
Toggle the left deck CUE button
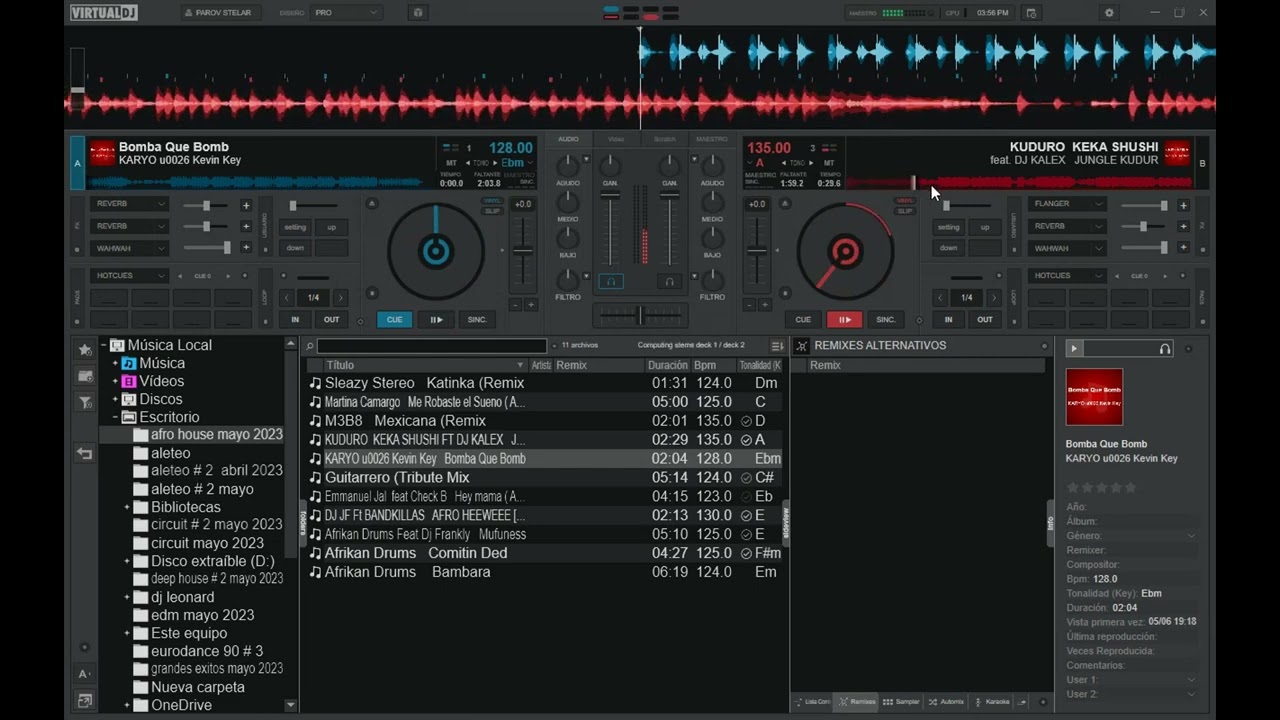coord(394,320)
